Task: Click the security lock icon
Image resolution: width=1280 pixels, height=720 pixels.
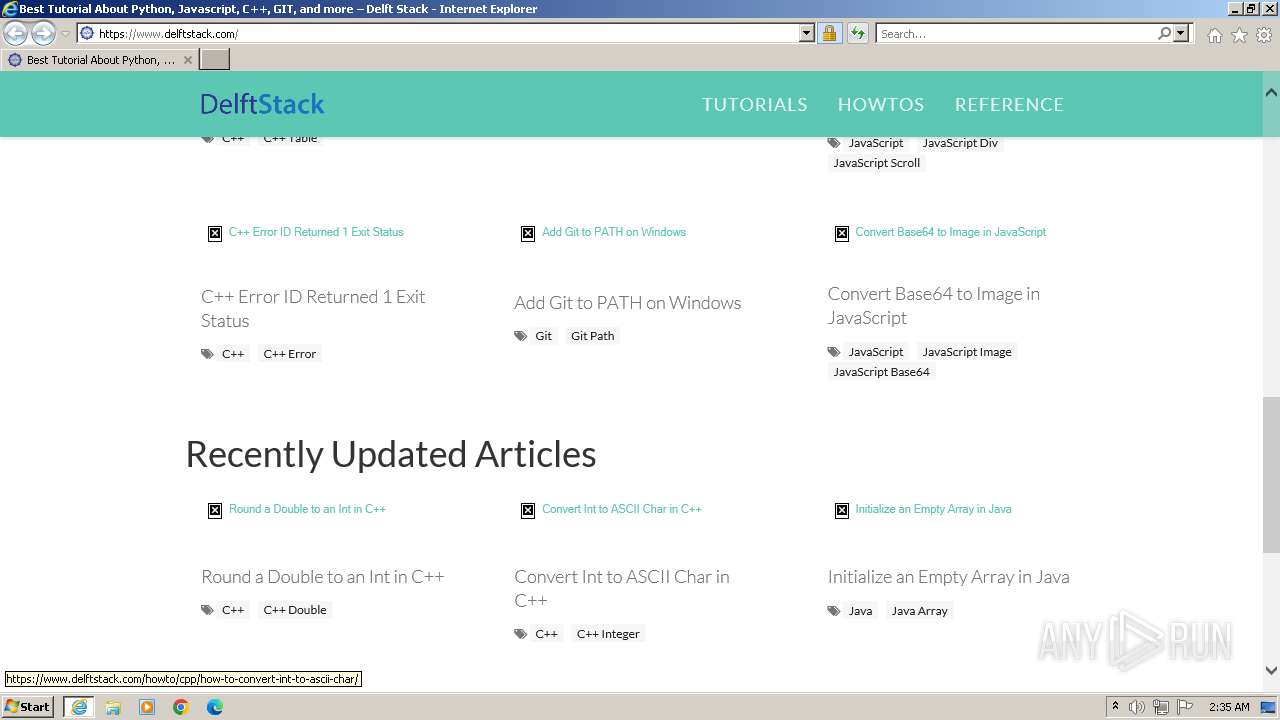Action: [829, 33]
